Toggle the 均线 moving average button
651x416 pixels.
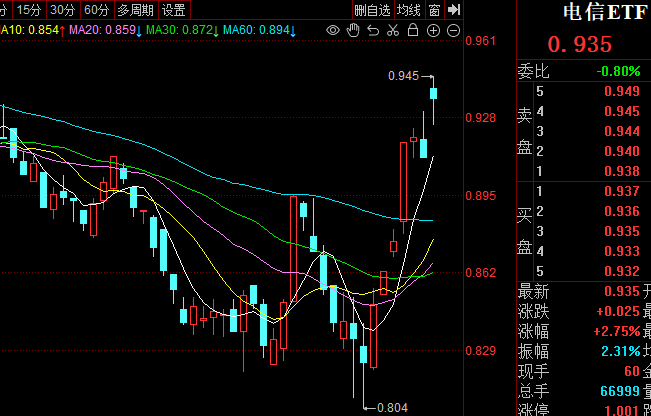408,10
